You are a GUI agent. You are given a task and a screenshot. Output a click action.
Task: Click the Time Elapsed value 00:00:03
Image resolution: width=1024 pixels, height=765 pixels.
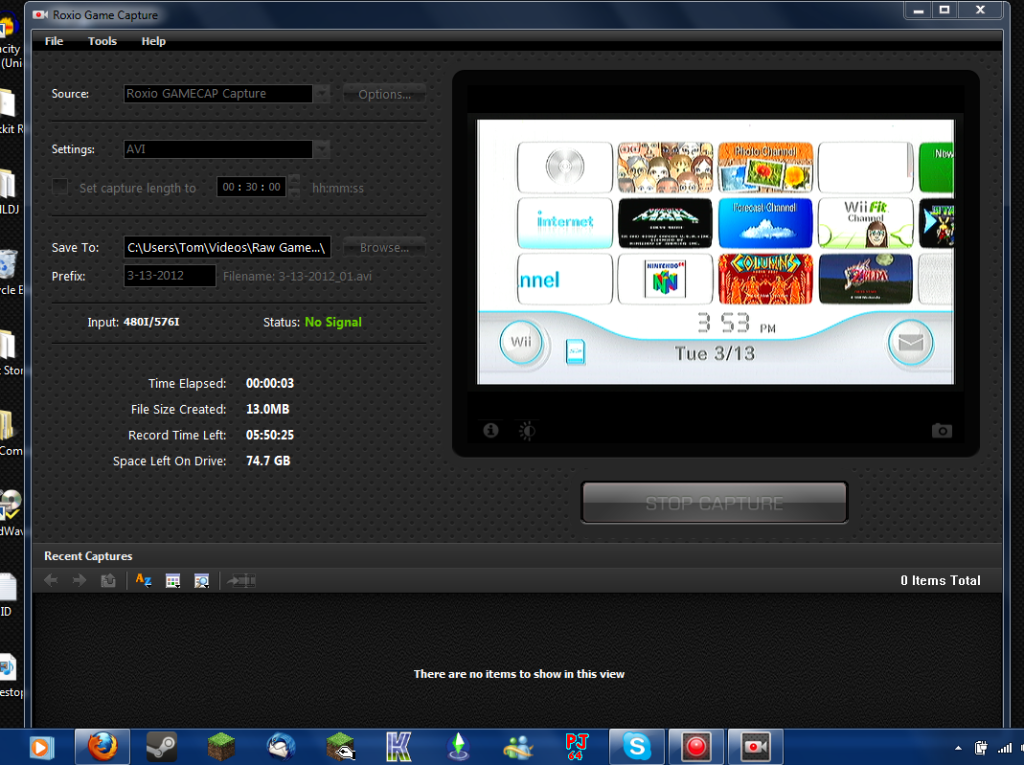pyautogui.click(x=270, y=383)
